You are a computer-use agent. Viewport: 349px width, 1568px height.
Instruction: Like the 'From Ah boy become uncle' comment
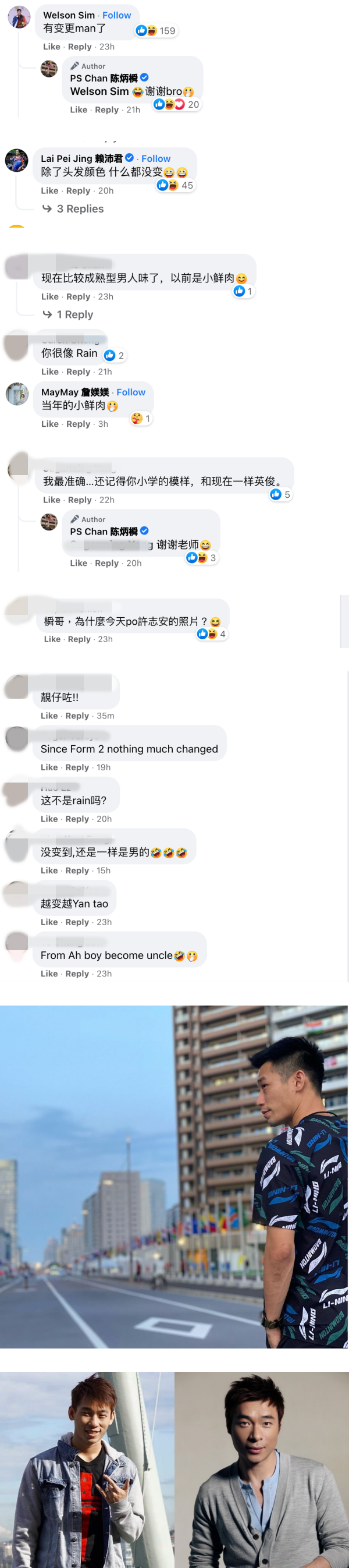pos(49,974)
